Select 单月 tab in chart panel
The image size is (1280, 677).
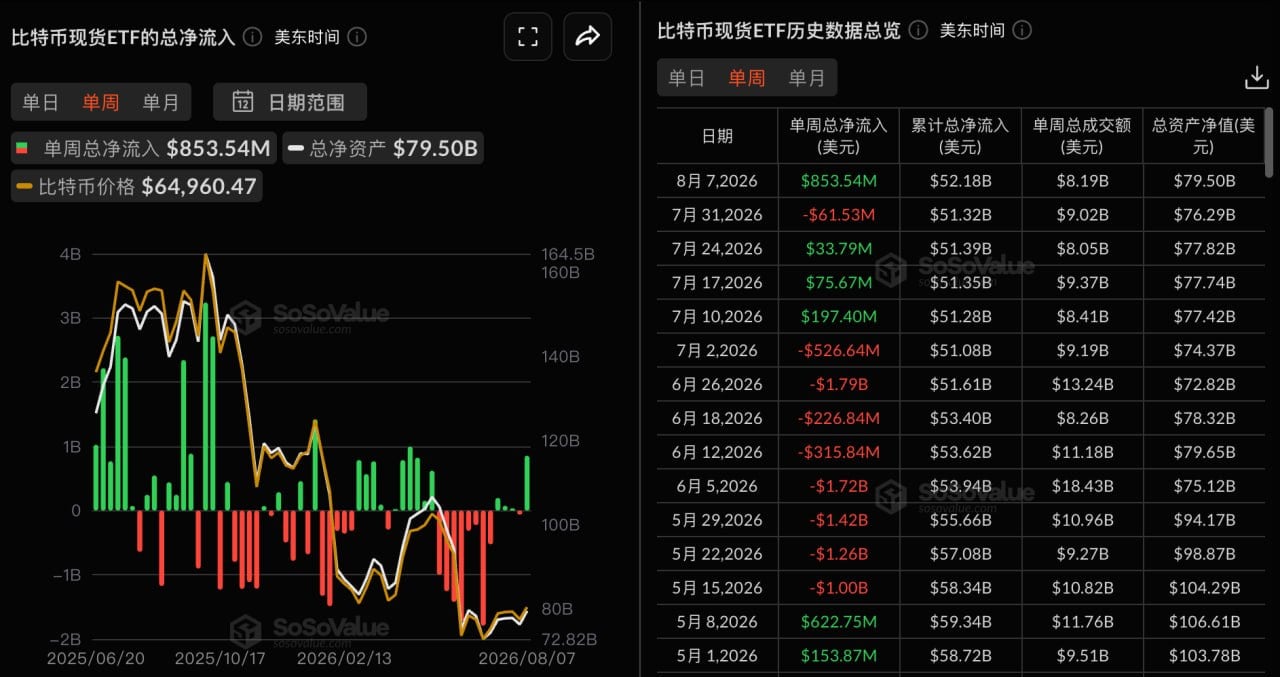click(x=160, y=102)
